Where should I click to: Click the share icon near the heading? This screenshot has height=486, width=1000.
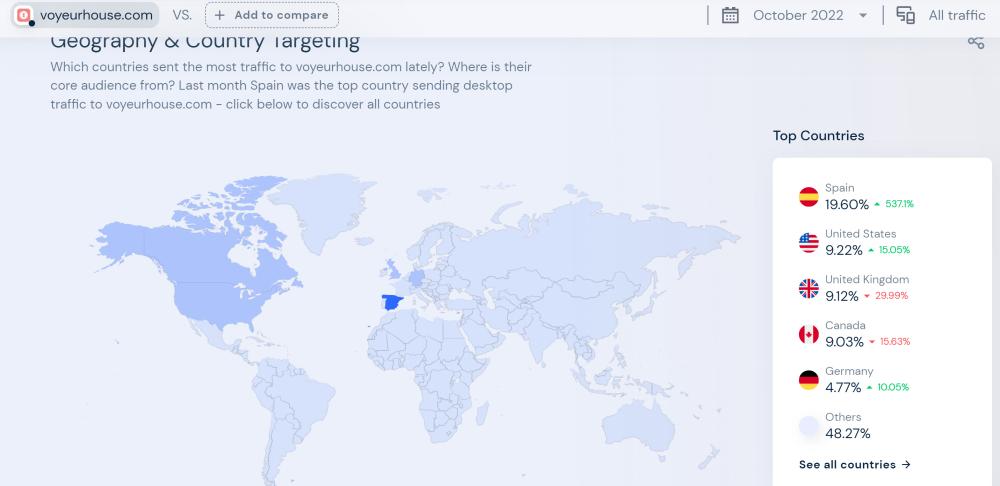(x=976, y=41)
